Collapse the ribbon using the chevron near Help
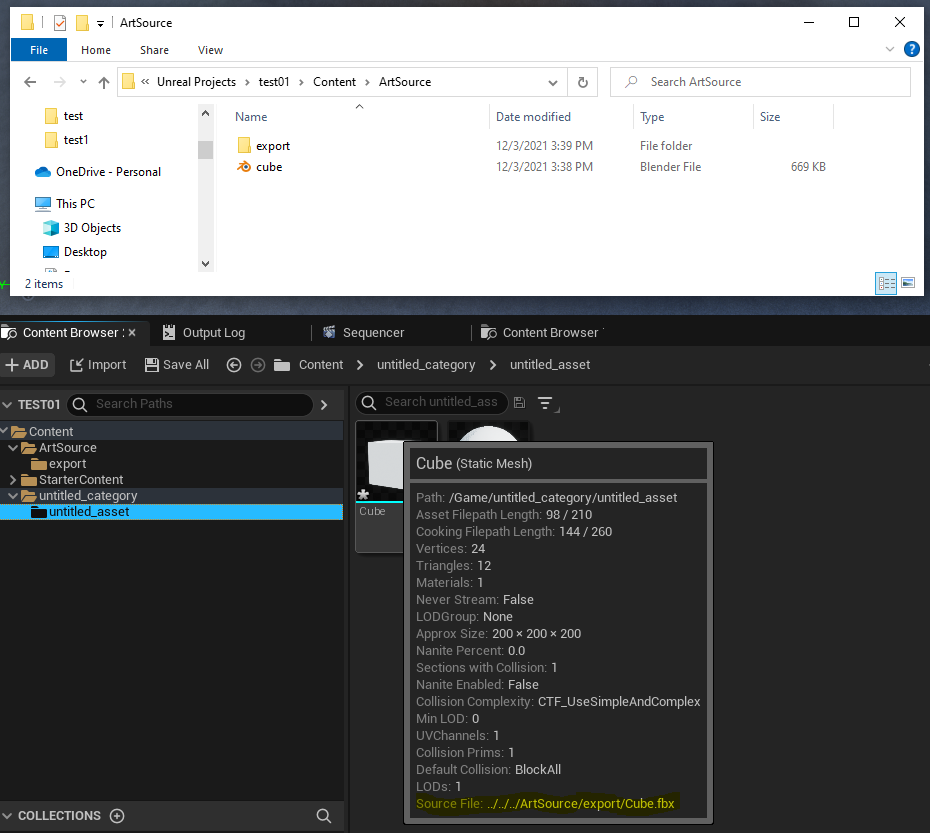 click(890, 49)
